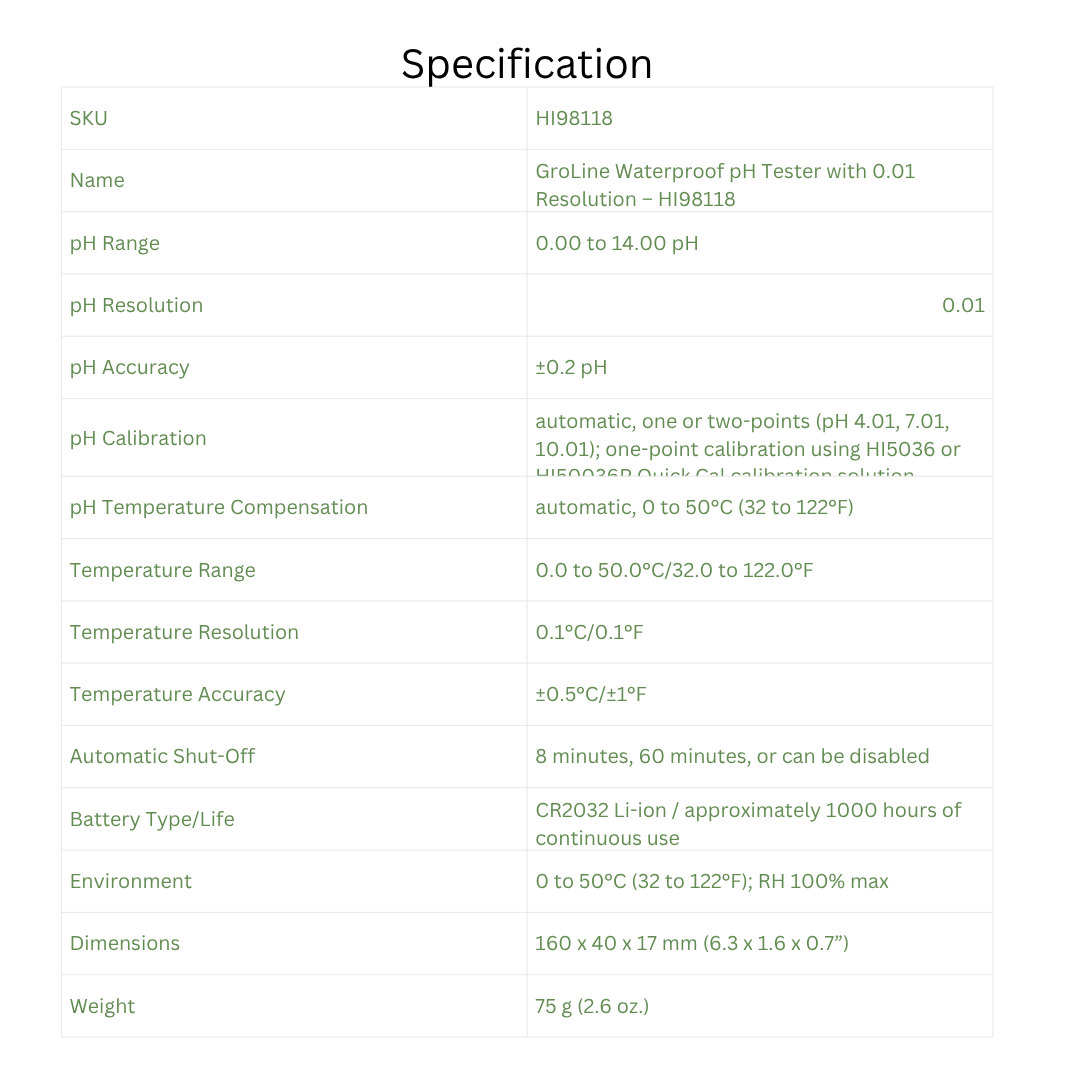Screen dimensions: 1080x1080
Task: Click the 8 minutes, 60 minutes shut-off value
Action: pyautogui.click(x=732, y=756)
